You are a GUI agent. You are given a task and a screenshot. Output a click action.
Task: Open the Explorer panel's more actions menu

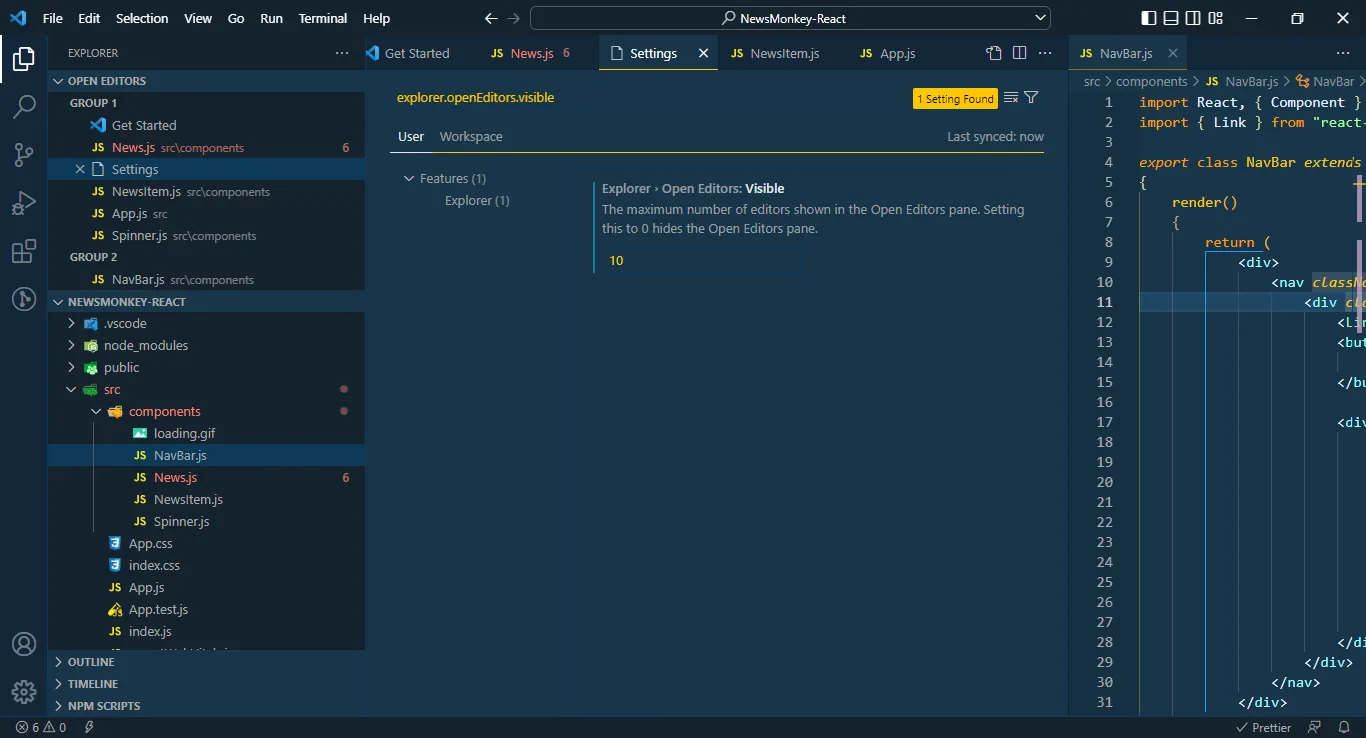[342, 53]
